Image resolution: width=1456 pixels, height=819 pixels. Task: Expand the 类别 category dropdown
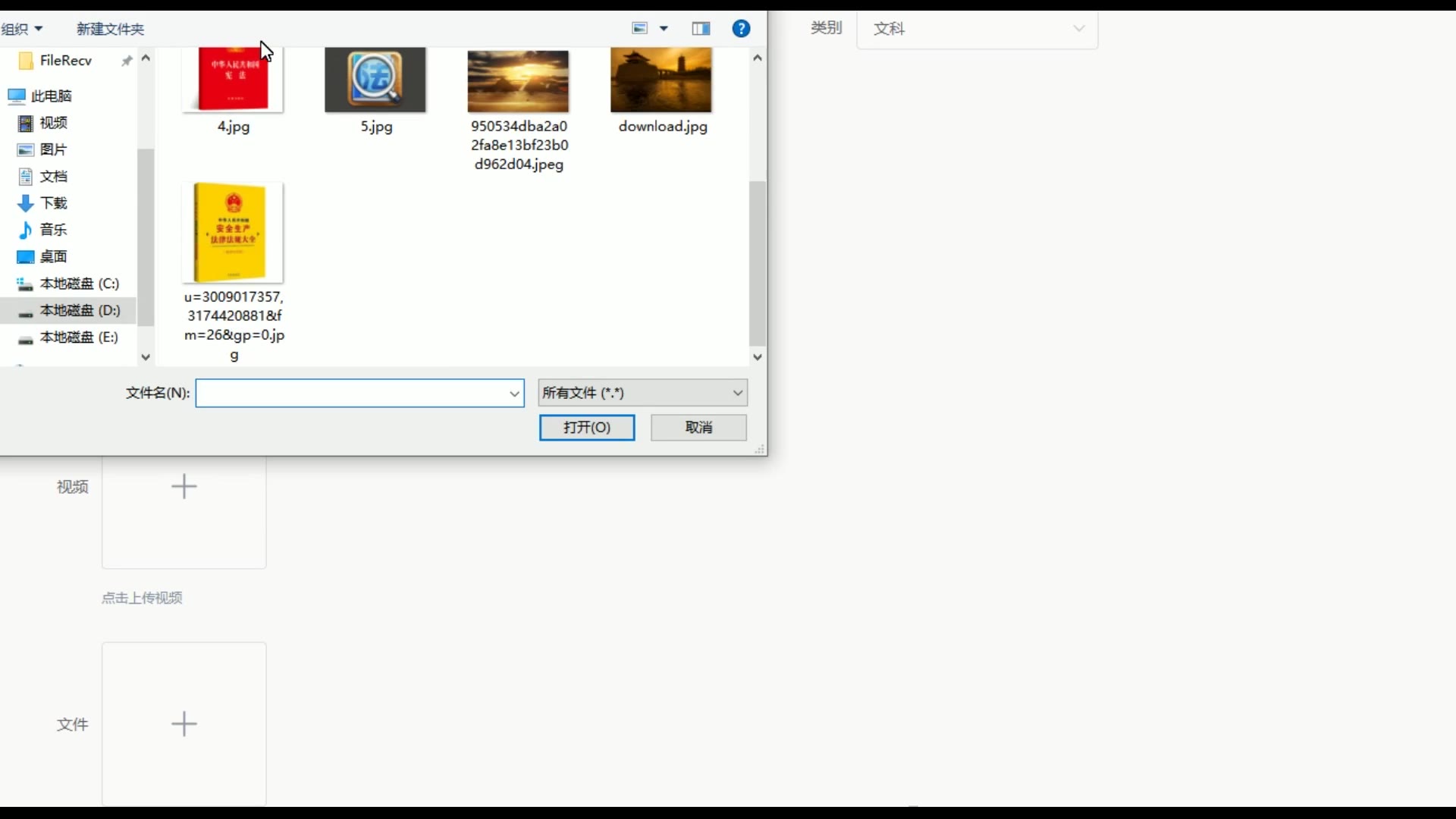coord(977,29)
